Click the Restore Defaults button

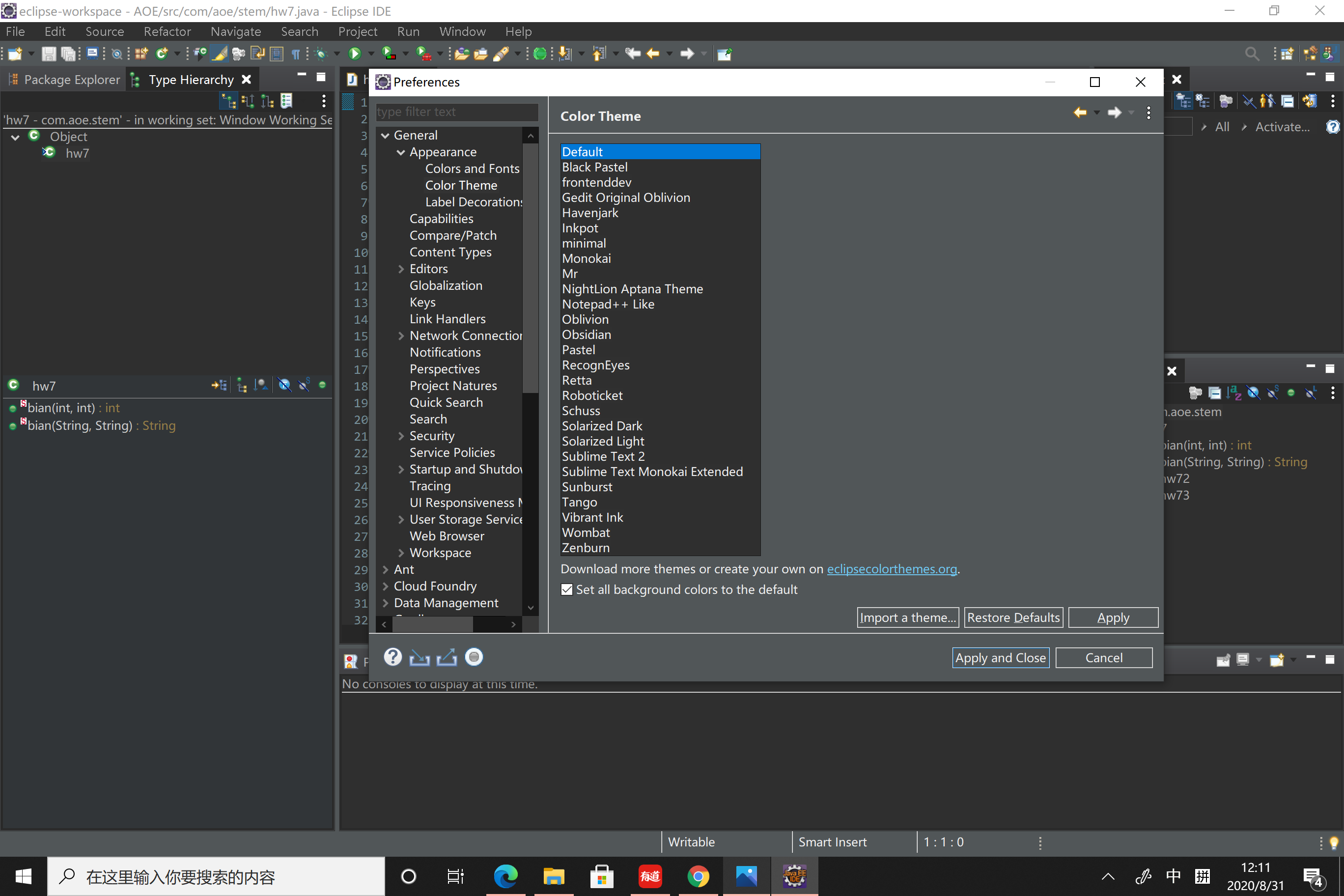(x=1013, y=617)
